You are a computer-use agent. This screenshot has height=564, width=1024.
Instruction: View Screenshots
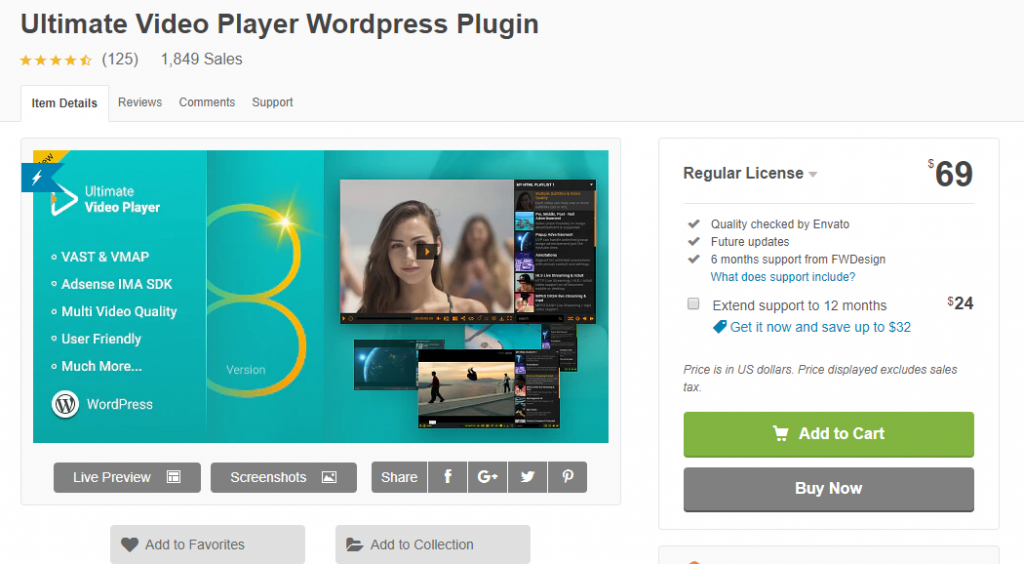[x=283, y=477]
